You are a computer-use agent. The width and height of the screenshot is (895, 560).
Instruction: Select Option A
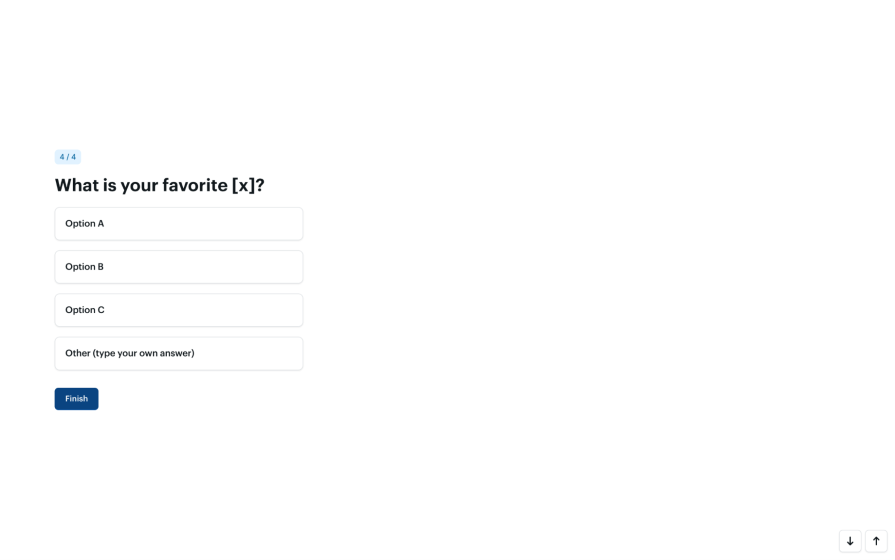(179, 224)
